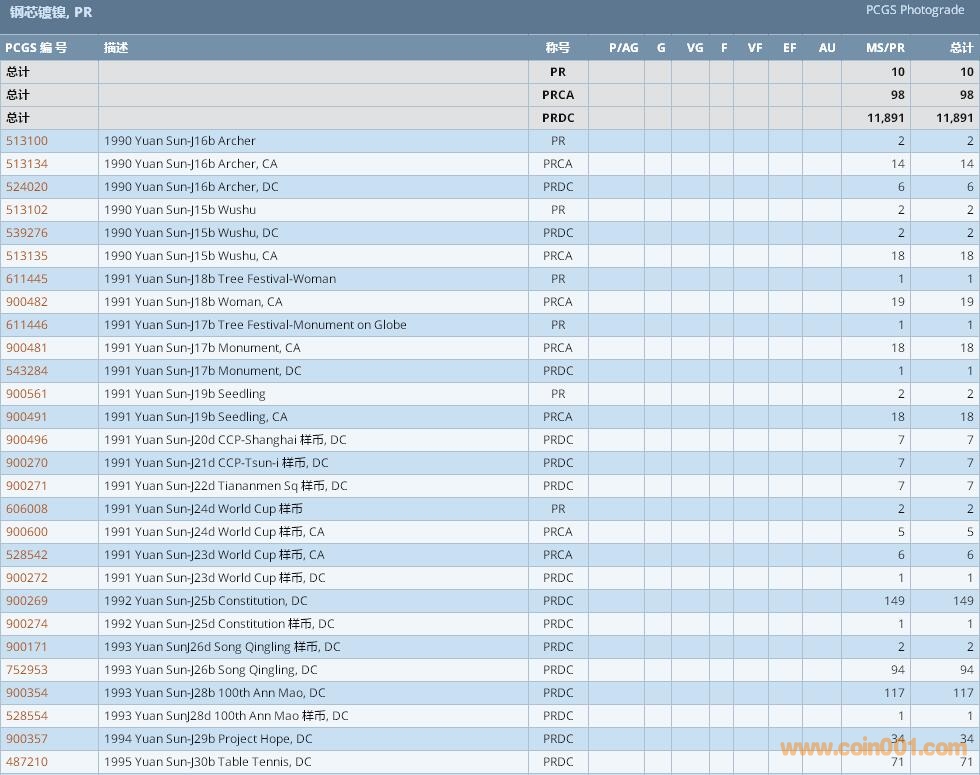This screenshot has width=980, height=775.
Task: Select PCGS number 539276
Action: 27,233
